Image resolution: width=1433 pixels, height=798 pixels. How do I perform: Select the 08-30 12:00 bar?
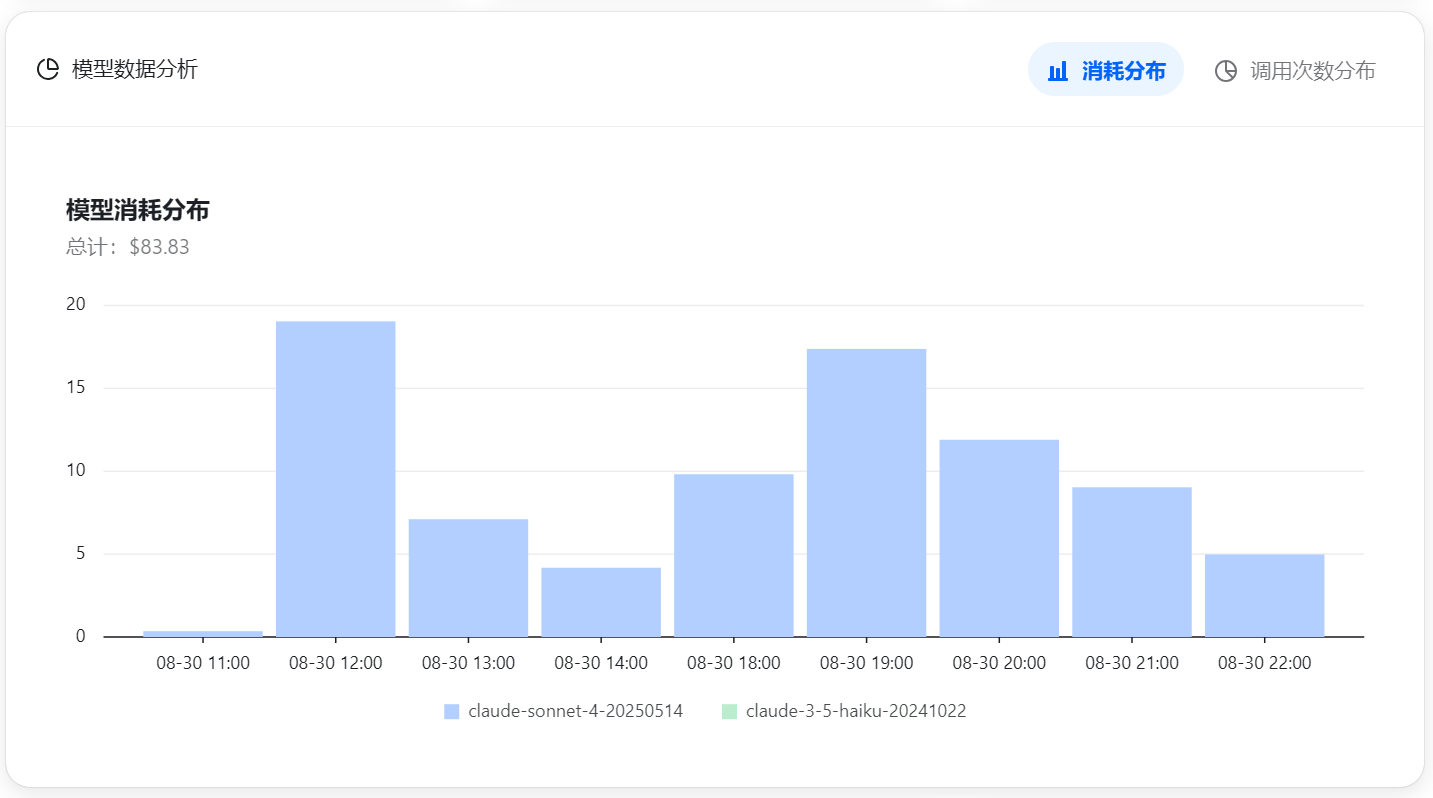pos(336,479)
